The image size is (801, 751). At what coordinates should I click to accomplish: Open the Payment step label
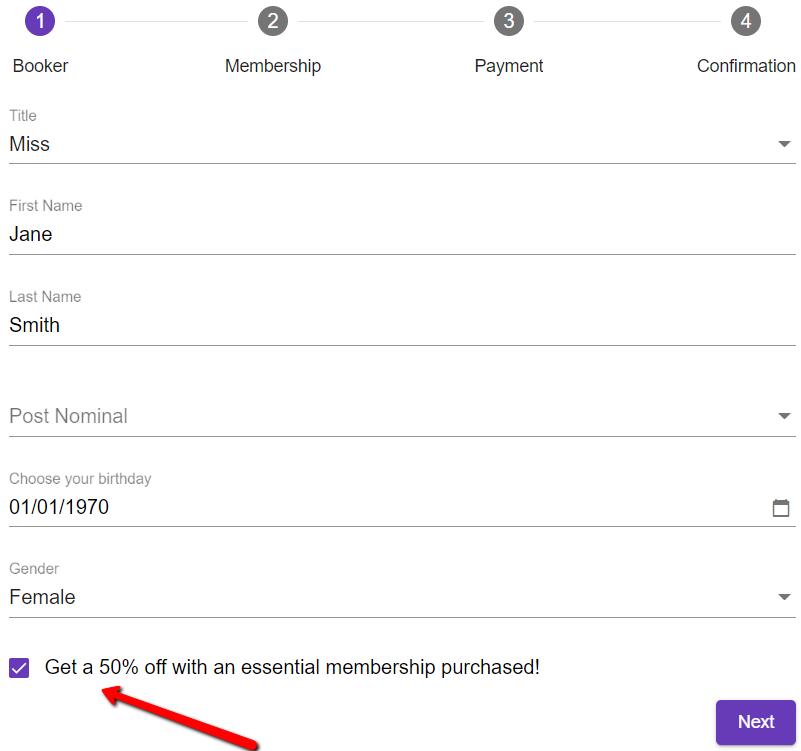[x=509, y=66]
